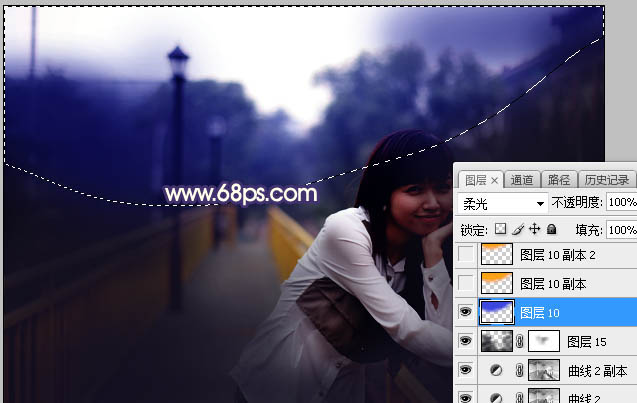
Task: Switch to the 路径 tab
Action: 559,180
